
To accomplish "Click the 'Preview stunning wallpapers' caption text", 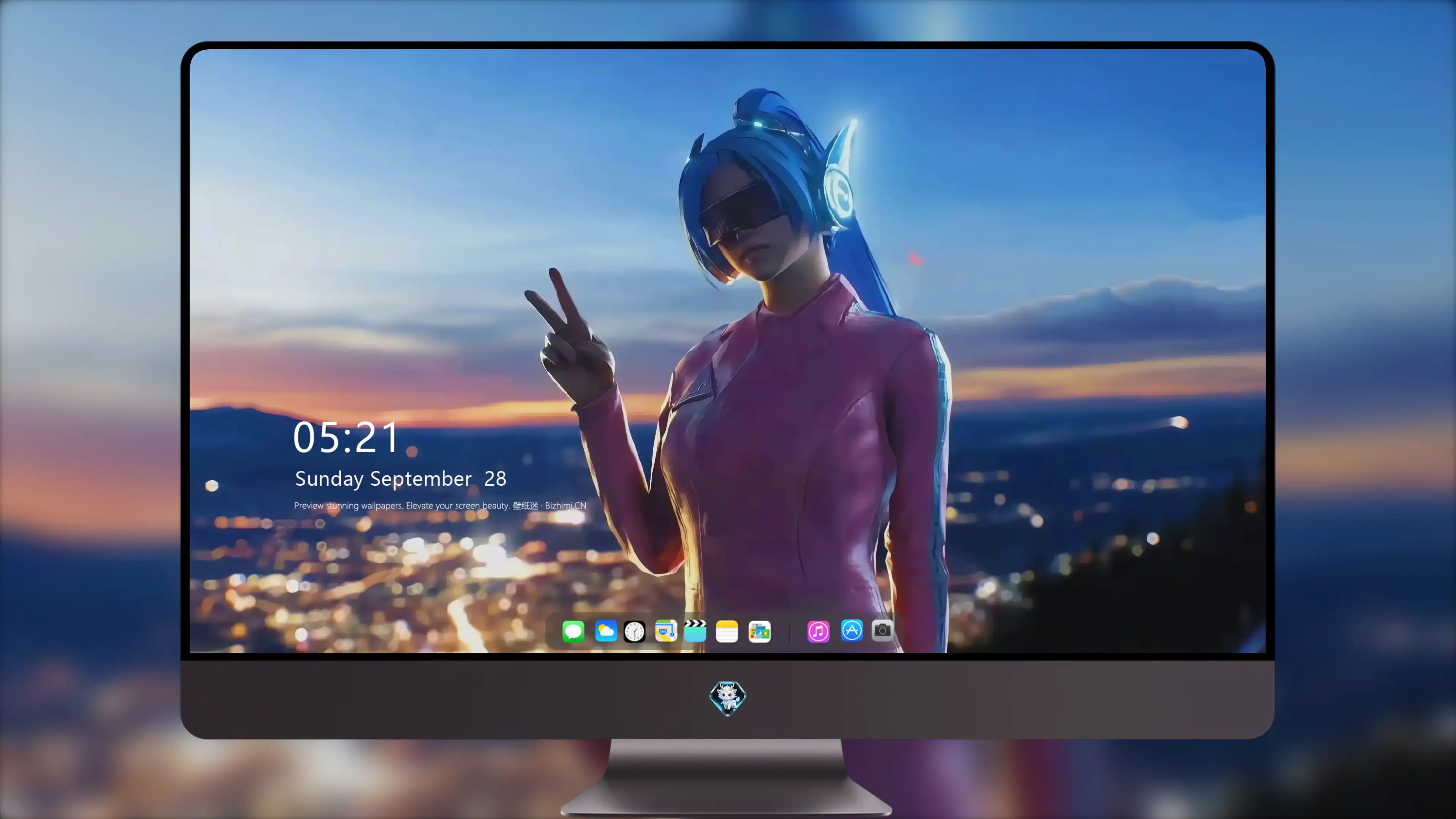I will (x=440, y=505).
